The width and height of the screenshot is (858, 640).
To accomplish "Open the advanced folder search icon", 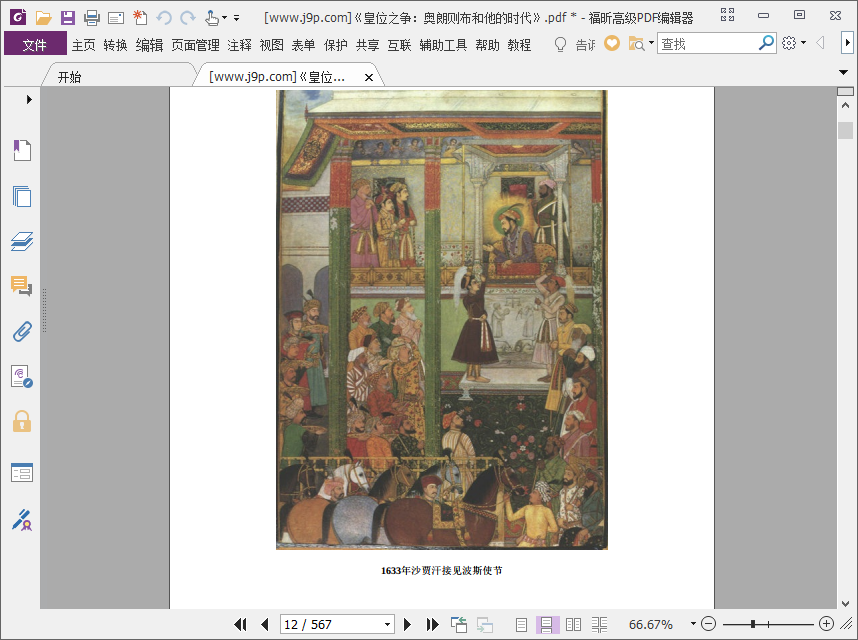I will (636, 43).
